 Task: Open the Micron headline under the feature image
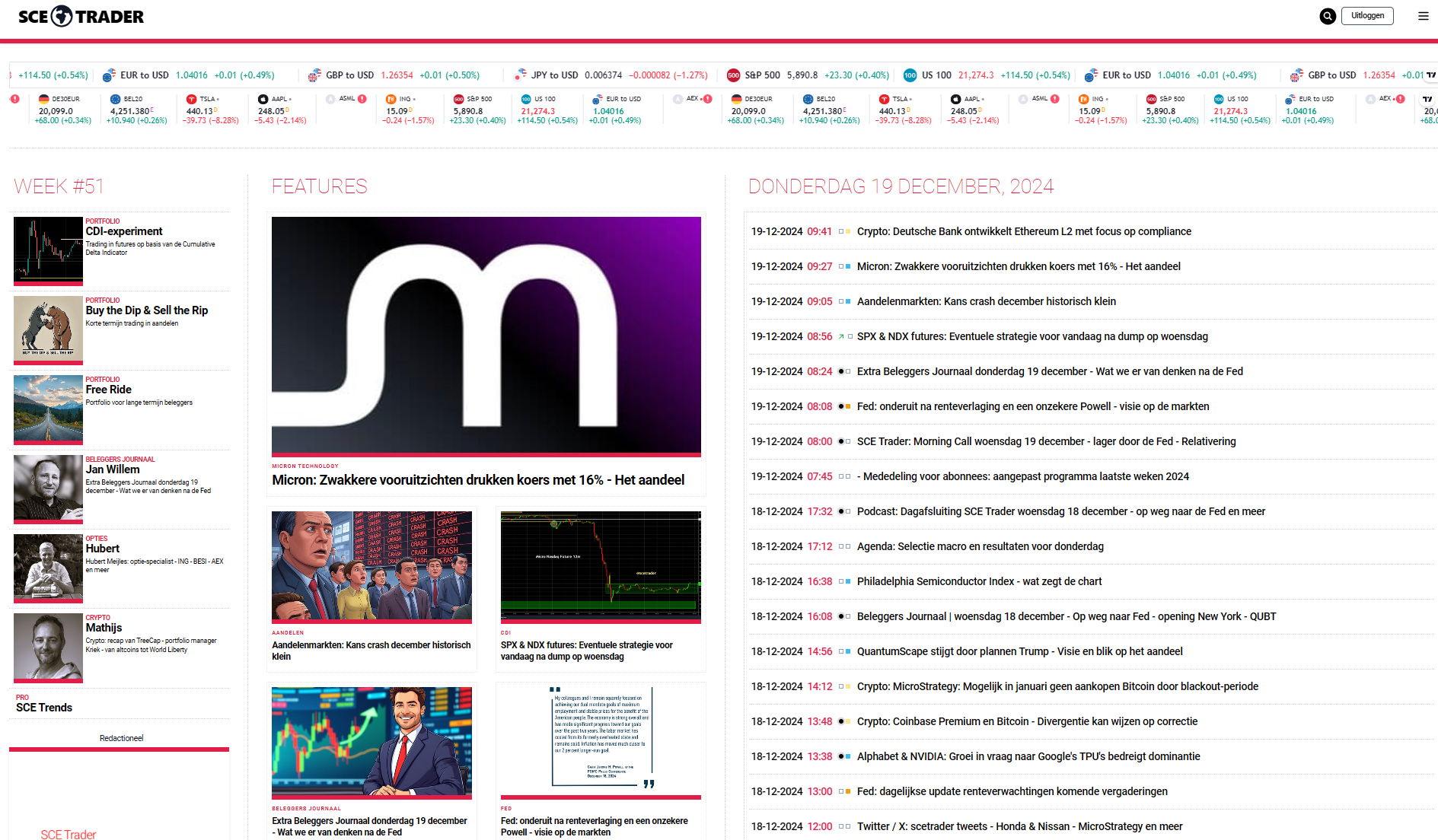pyautogui.click(x=478, y=480)
